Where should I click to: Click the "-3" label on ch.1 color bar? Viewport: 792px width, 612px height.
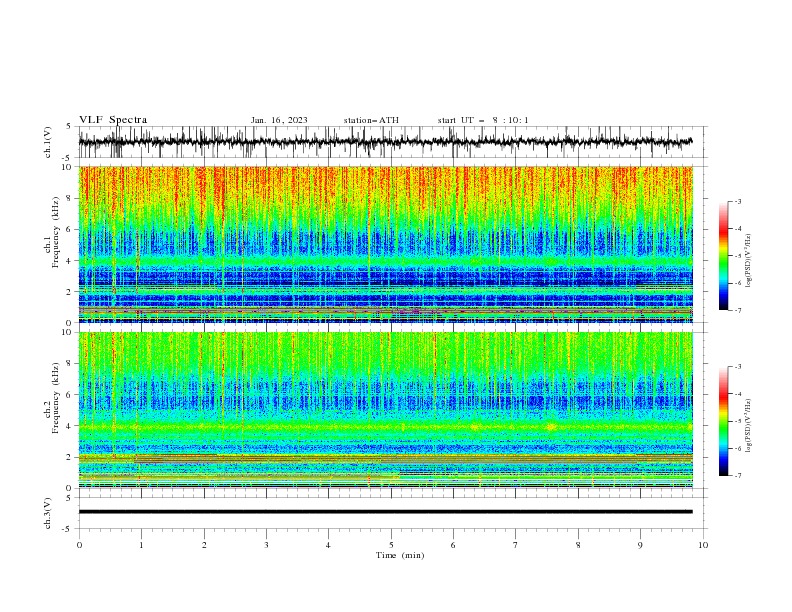point(738,201)
